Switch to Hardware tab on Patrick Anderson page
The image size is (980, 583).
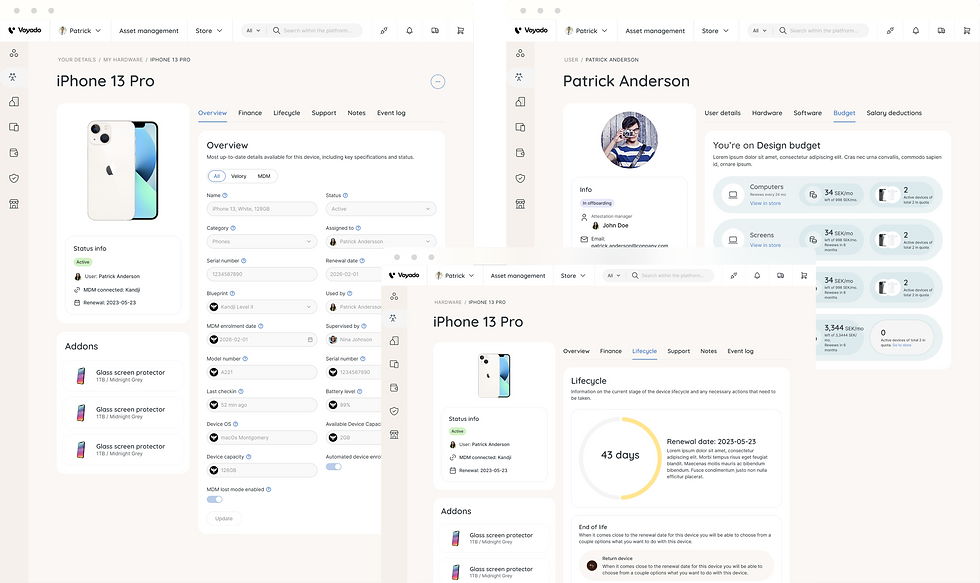(x=767, y=113)
